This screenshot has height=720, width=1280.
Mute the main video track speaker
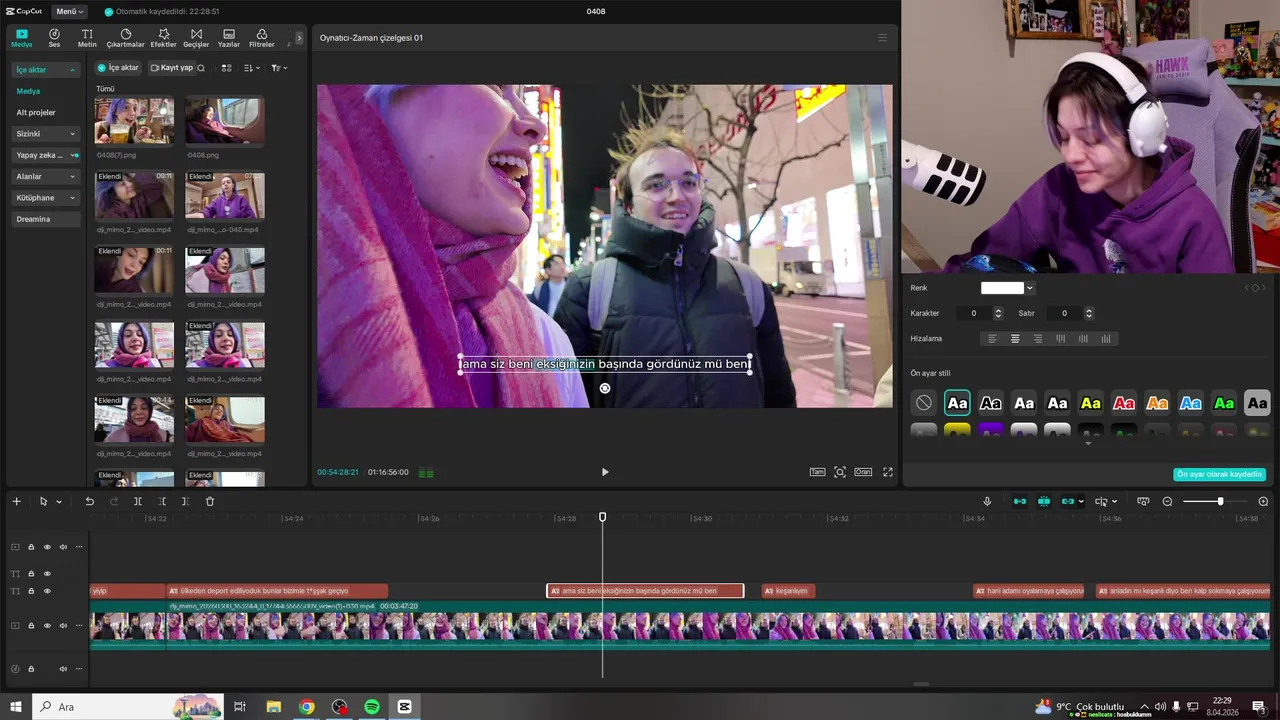tap(63, 626)
